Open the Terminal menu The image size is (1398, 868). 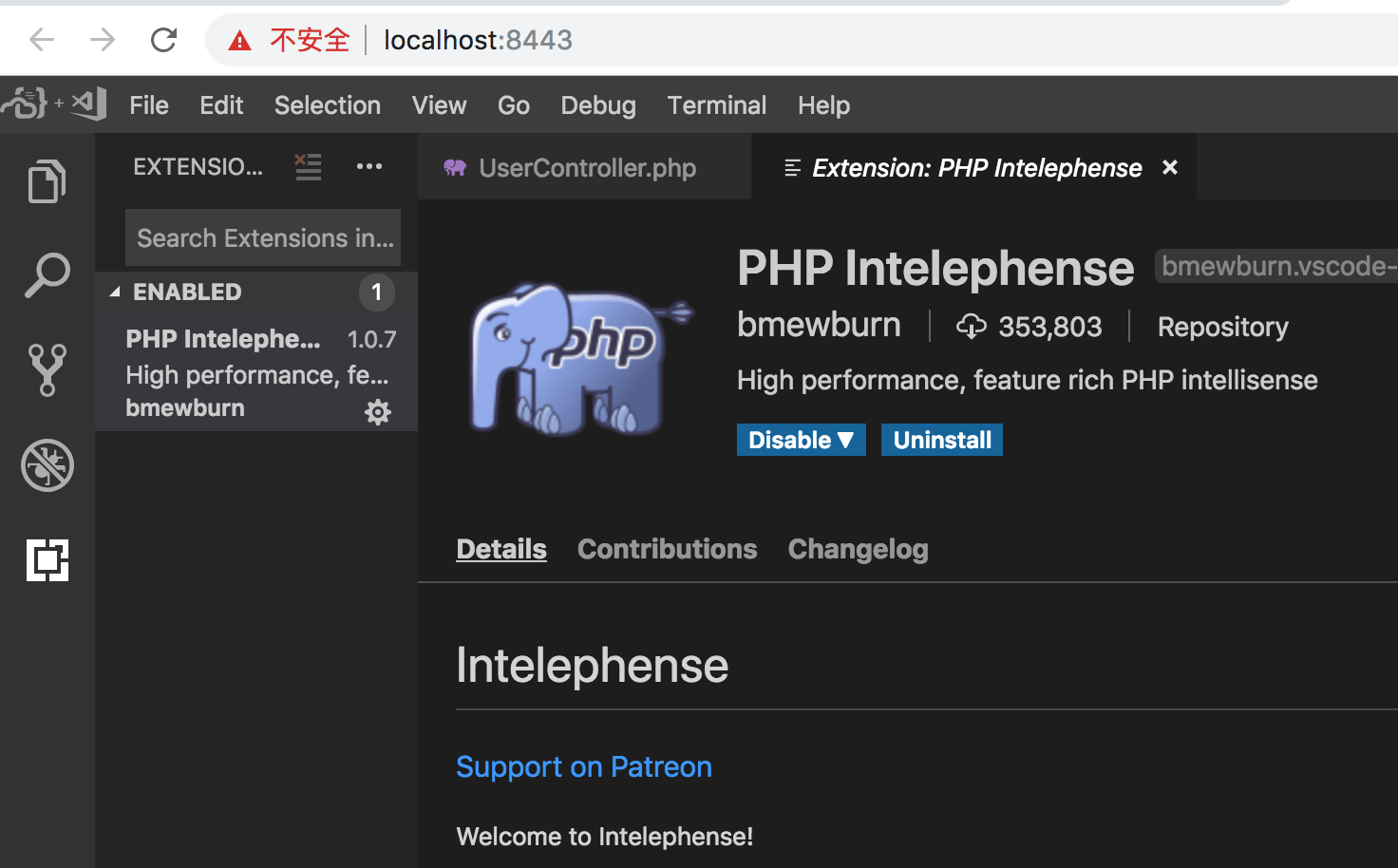(x=716, y=104)
